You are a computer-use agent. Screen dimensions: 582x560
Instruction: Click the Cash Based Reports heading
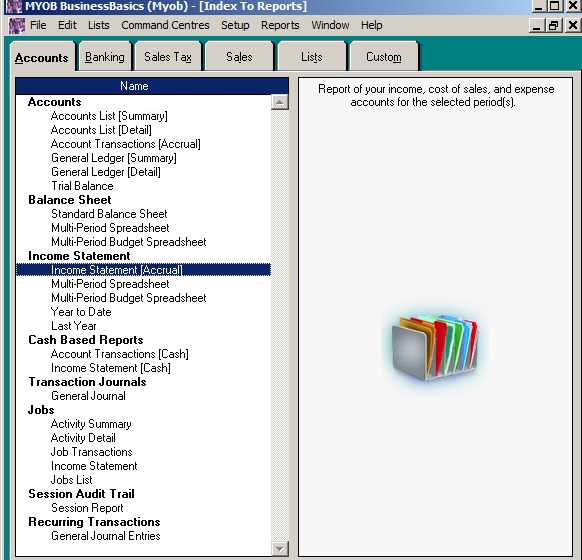pyautogui.click(x=86, y=340)
